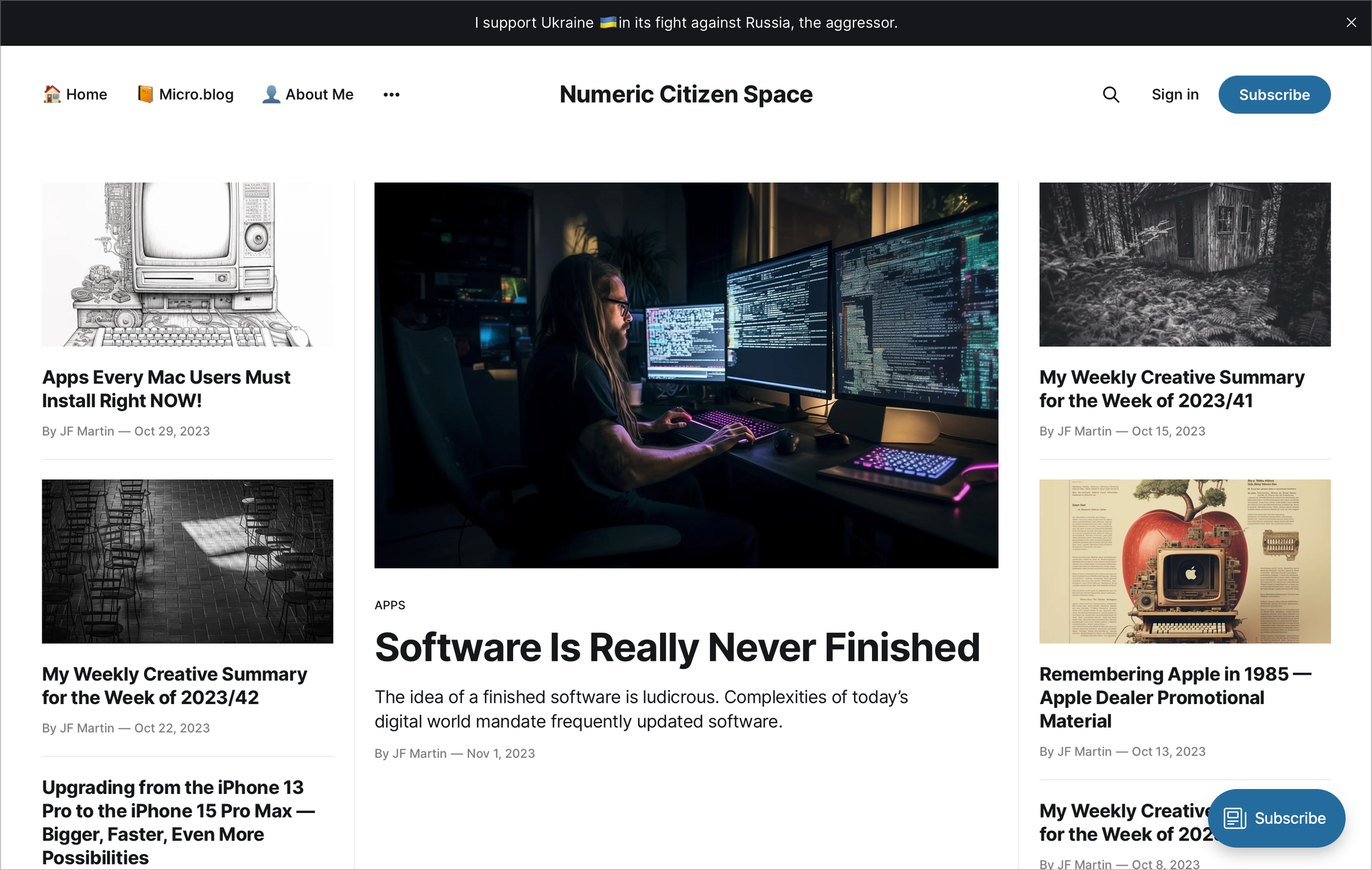Open the APPS category label

[390, 605]
